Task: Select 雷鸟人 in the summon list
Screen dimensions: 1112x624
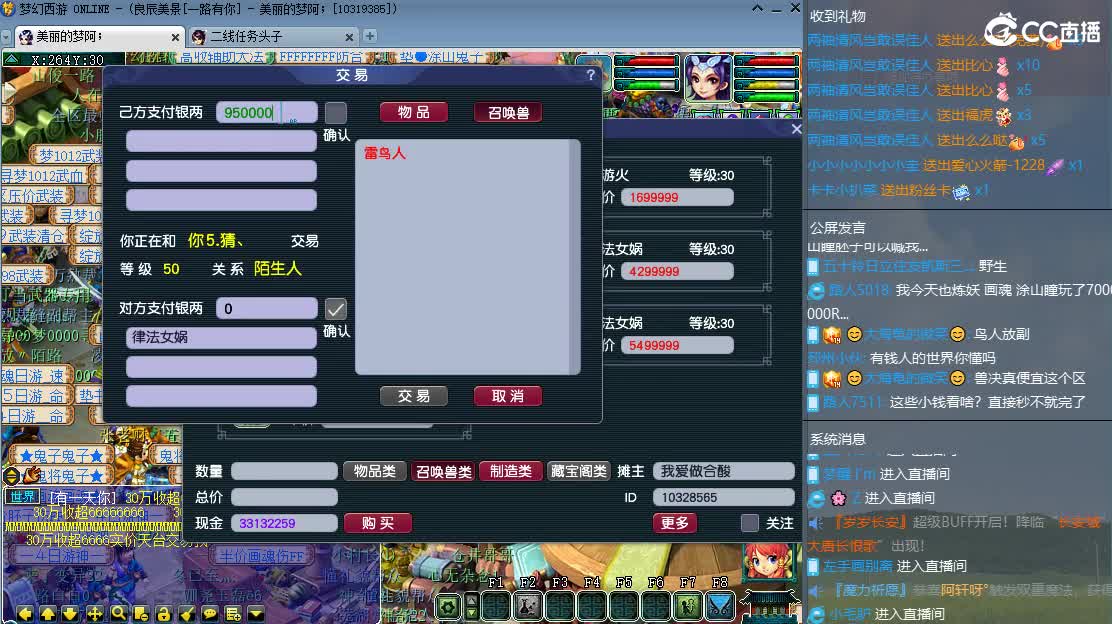Action: (384, 153)
